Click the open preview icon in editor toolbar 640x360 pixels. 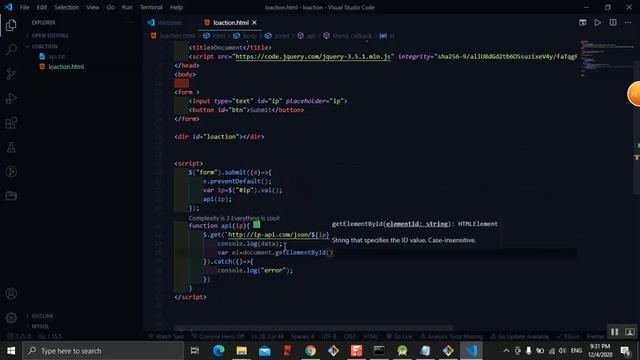point(582,22)
